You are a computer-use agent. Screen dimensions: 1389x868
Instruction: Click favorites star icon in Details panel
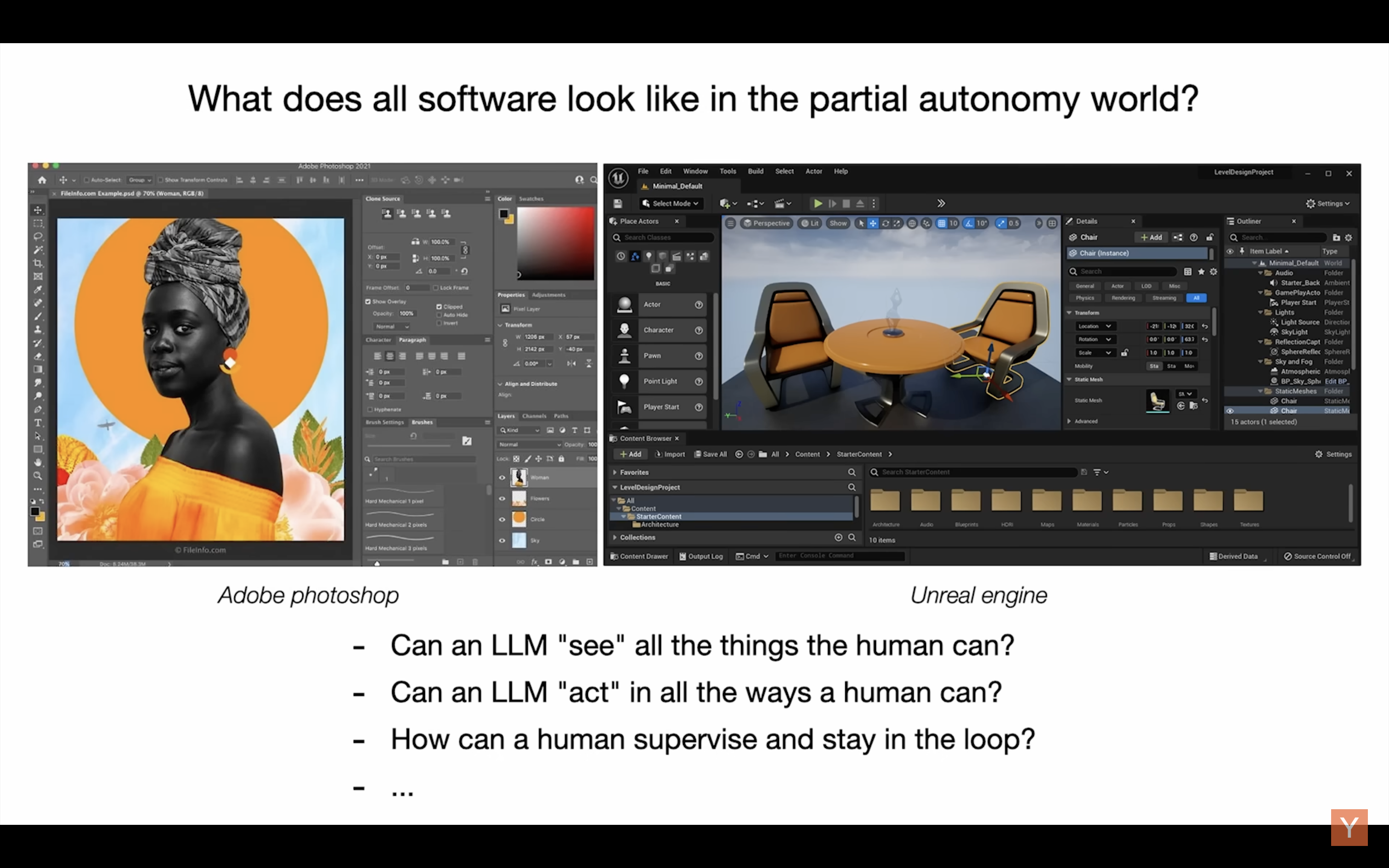[1201, 271]
